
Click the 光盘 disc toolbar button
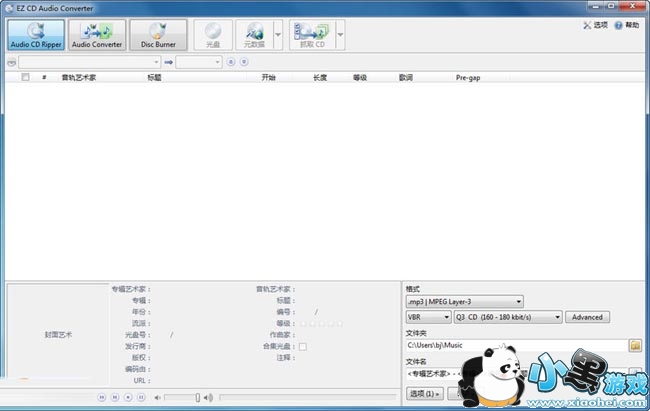[x=213, y=35]
